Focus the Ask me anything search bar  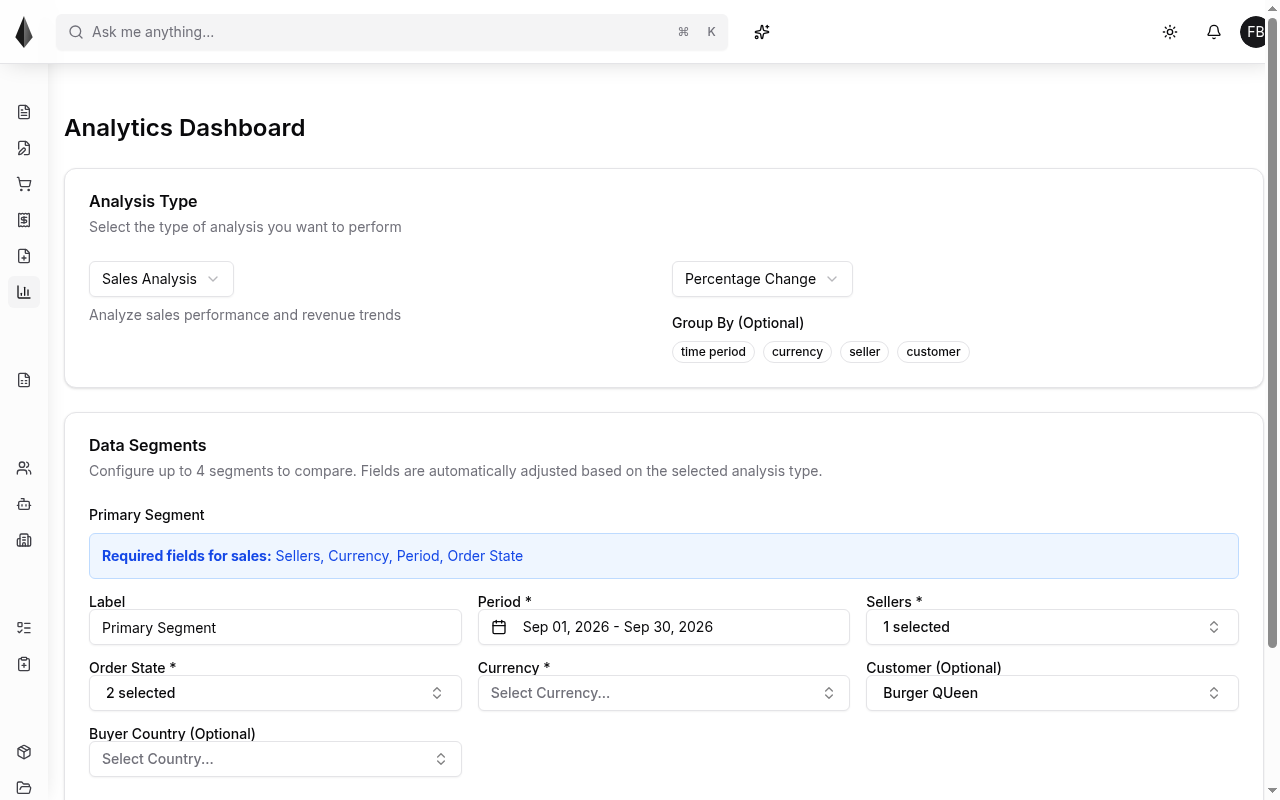point(392,32)
